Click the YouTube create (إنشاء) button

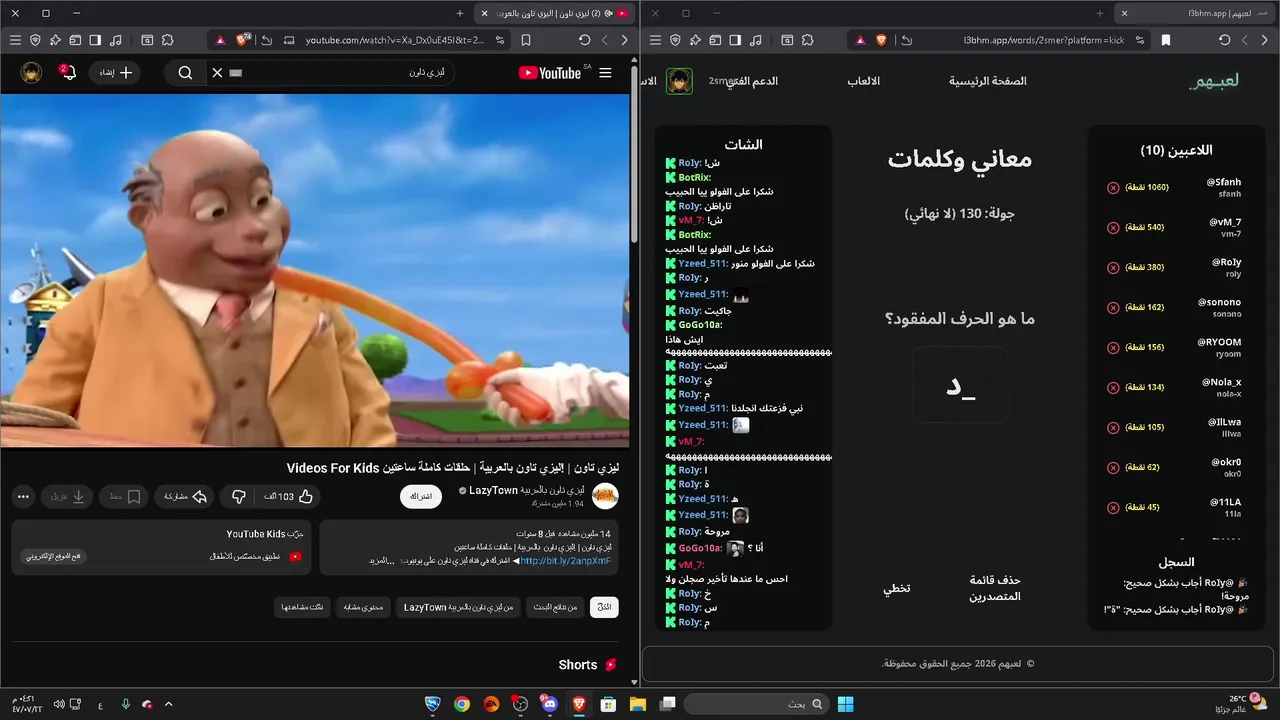coord(115,73)
